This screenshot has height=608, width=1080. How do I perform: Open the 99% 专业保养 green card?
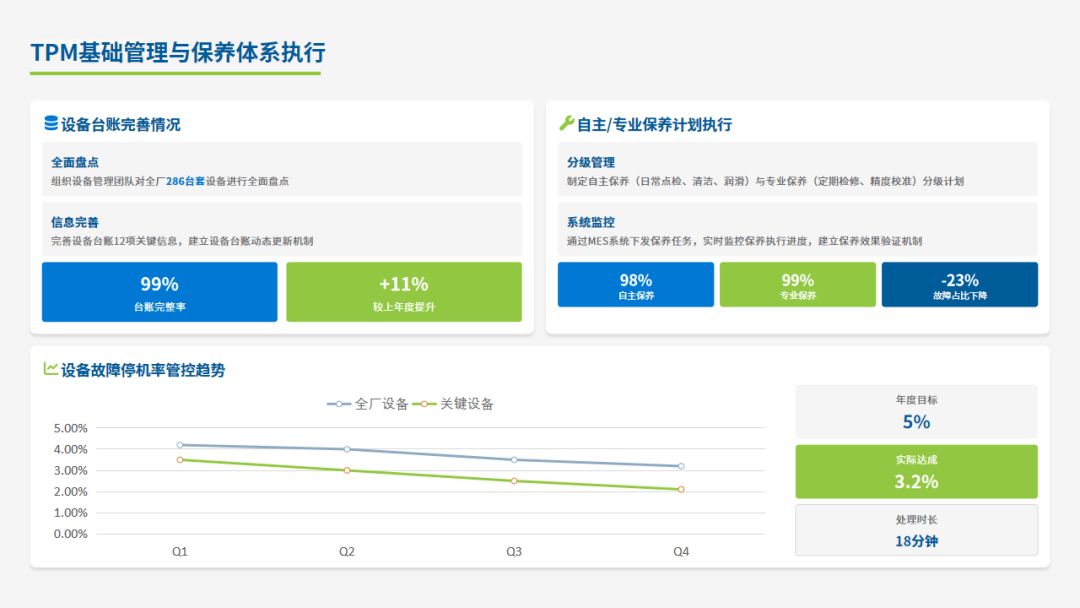[797, 285]
